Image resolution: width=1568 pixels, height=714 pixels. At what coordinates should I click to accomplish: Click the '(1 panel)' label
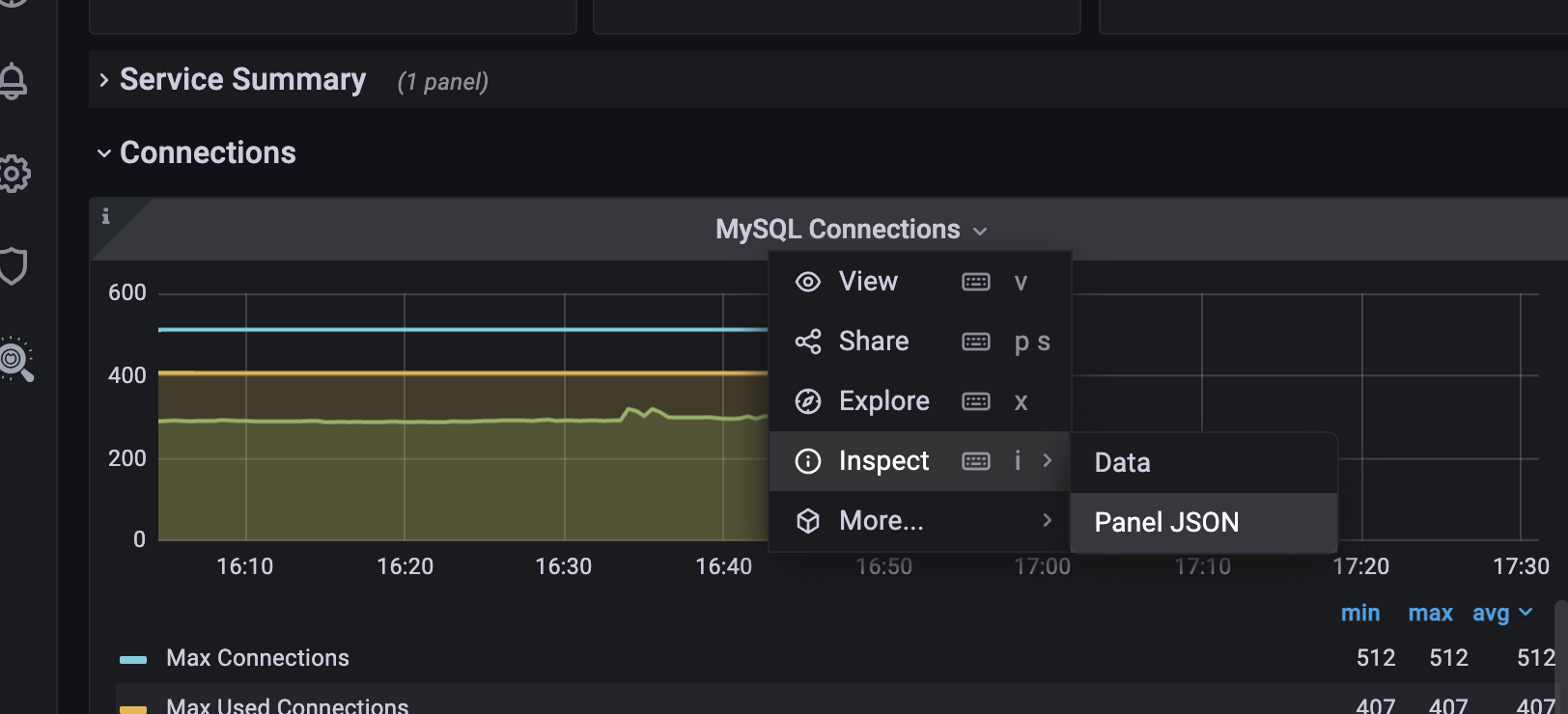click(443, 82)
